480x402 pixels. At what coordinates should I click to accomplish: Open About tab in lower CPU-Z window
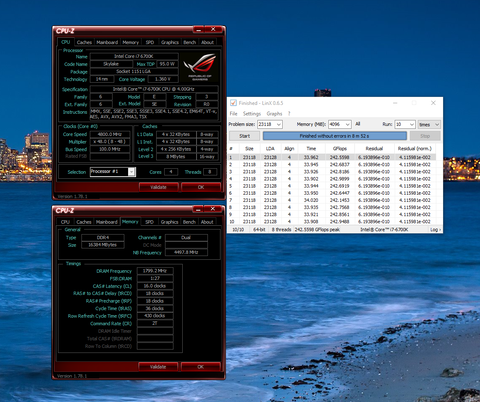[207, 222]
